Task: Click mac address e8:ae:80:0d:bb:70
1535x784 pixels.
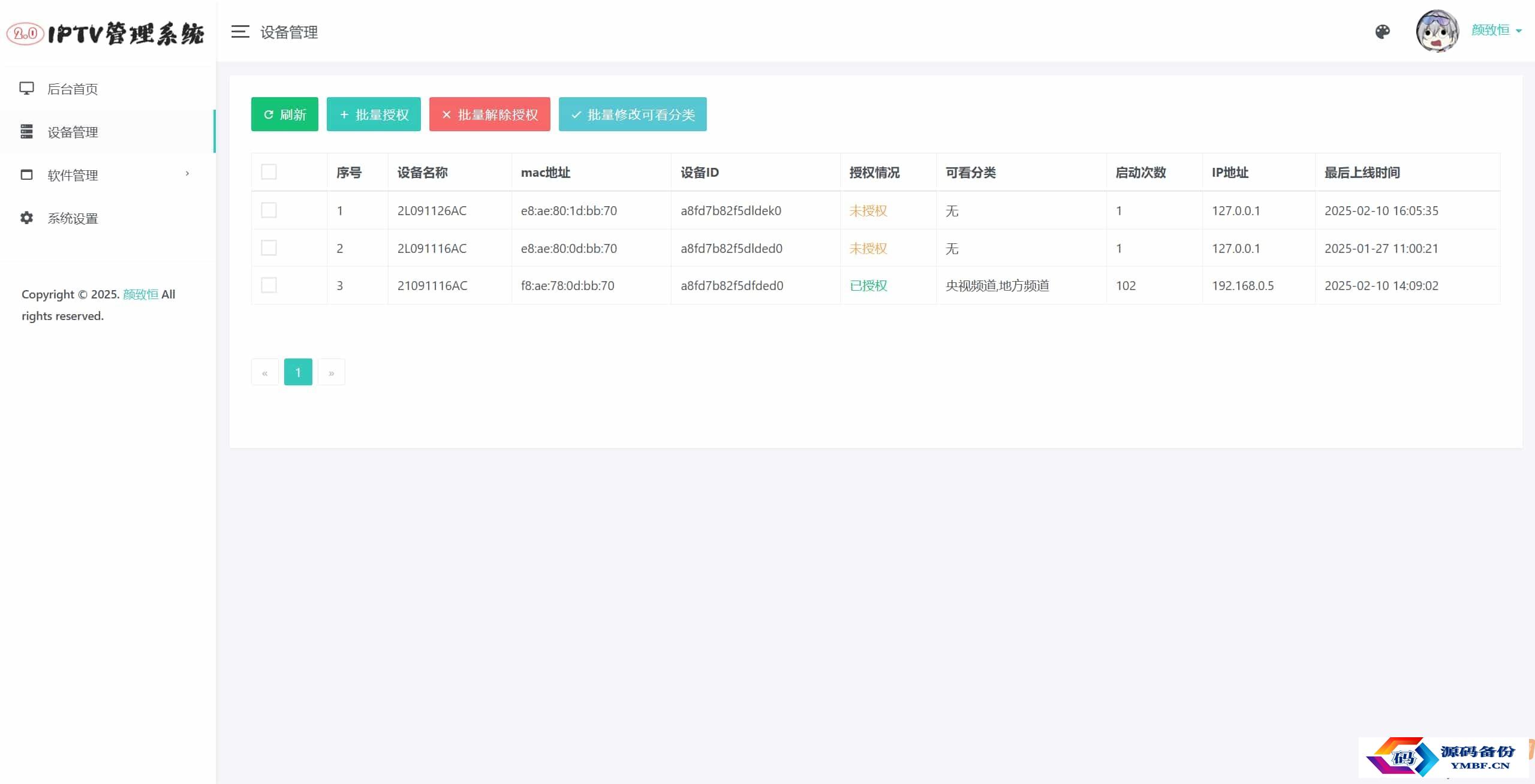Action: click(568, 249)
